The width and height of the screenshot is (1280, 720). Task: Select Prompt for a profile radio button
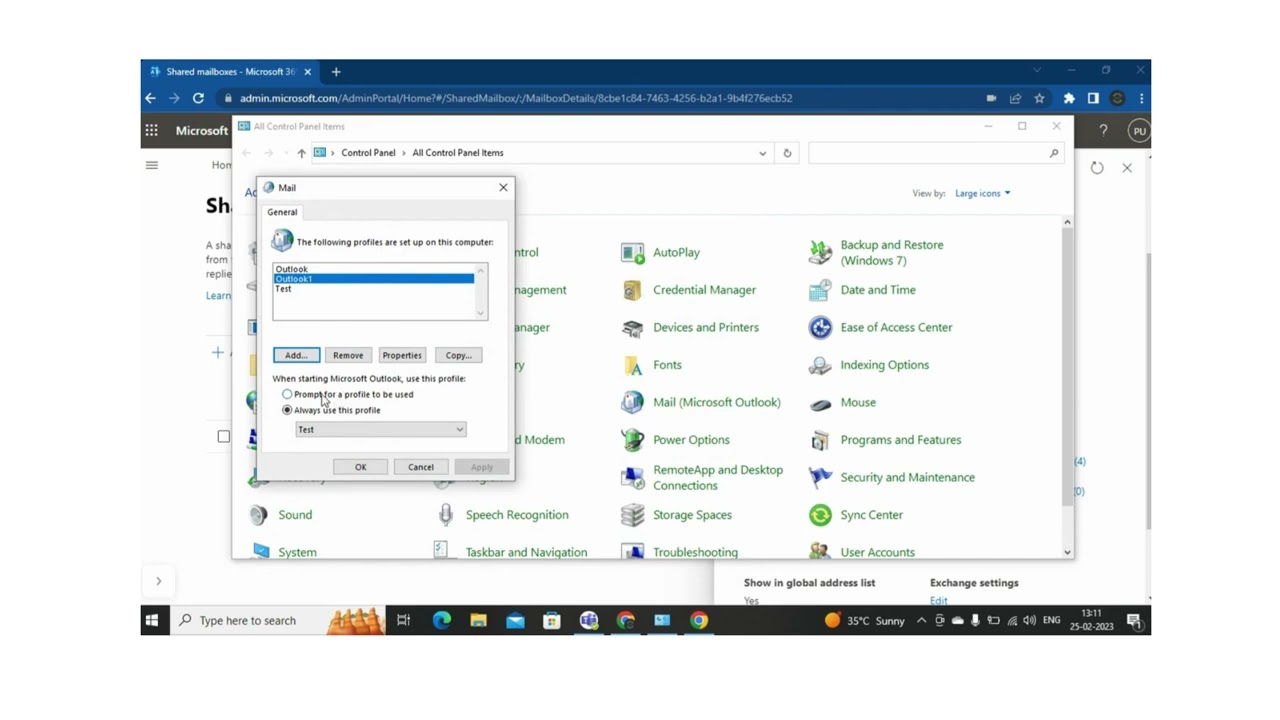coord(287,394)
